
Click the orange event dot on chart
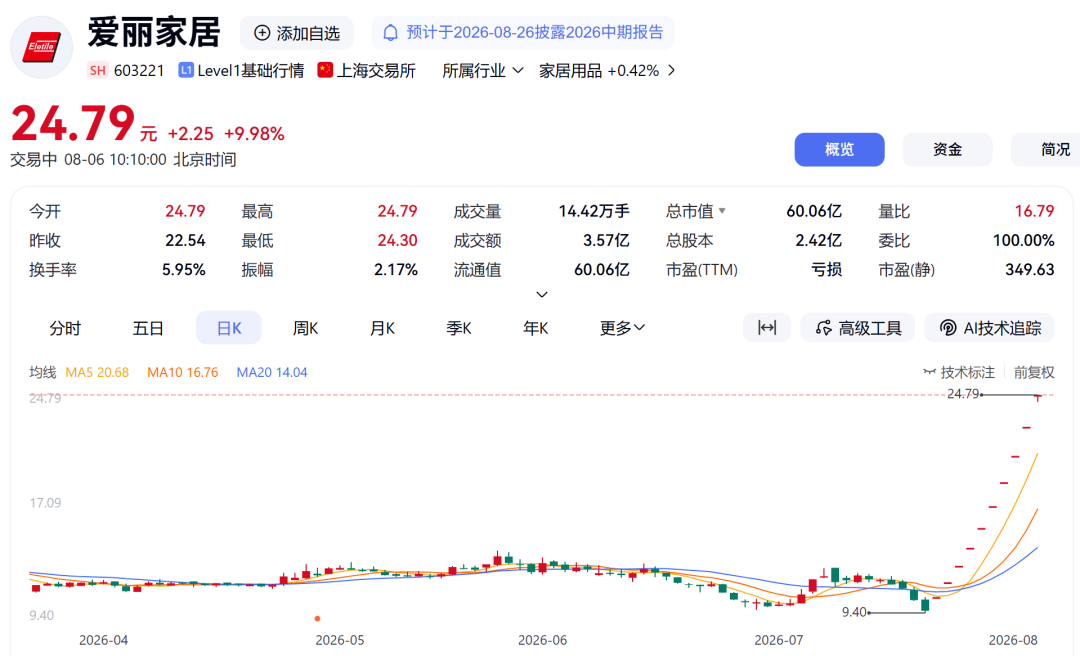tap(317, 618)
